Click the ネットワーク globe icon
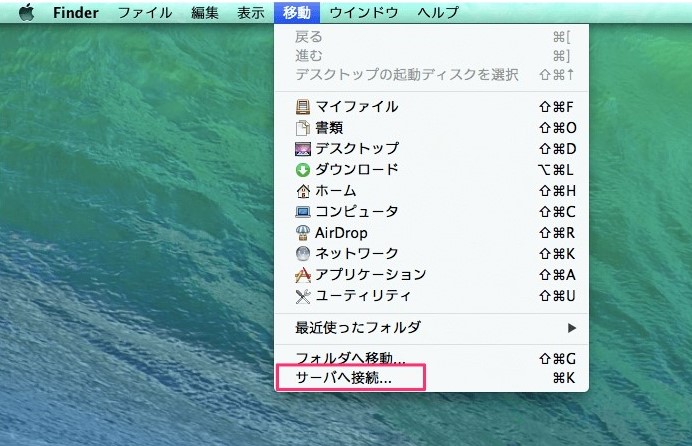The image size is (692, 446). 304,254
